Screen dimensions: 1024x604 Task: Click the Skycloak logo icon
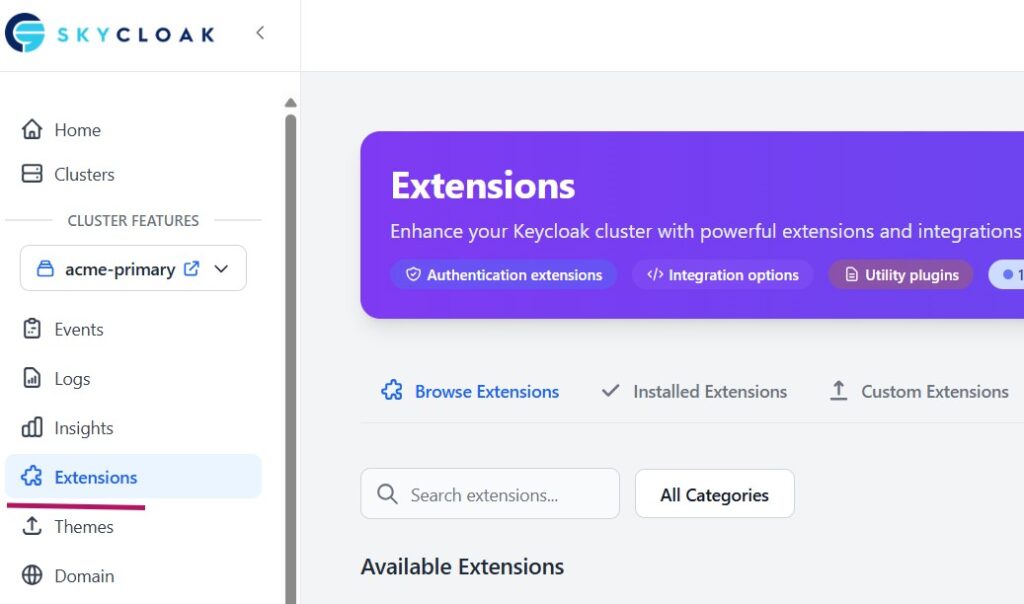25,33
